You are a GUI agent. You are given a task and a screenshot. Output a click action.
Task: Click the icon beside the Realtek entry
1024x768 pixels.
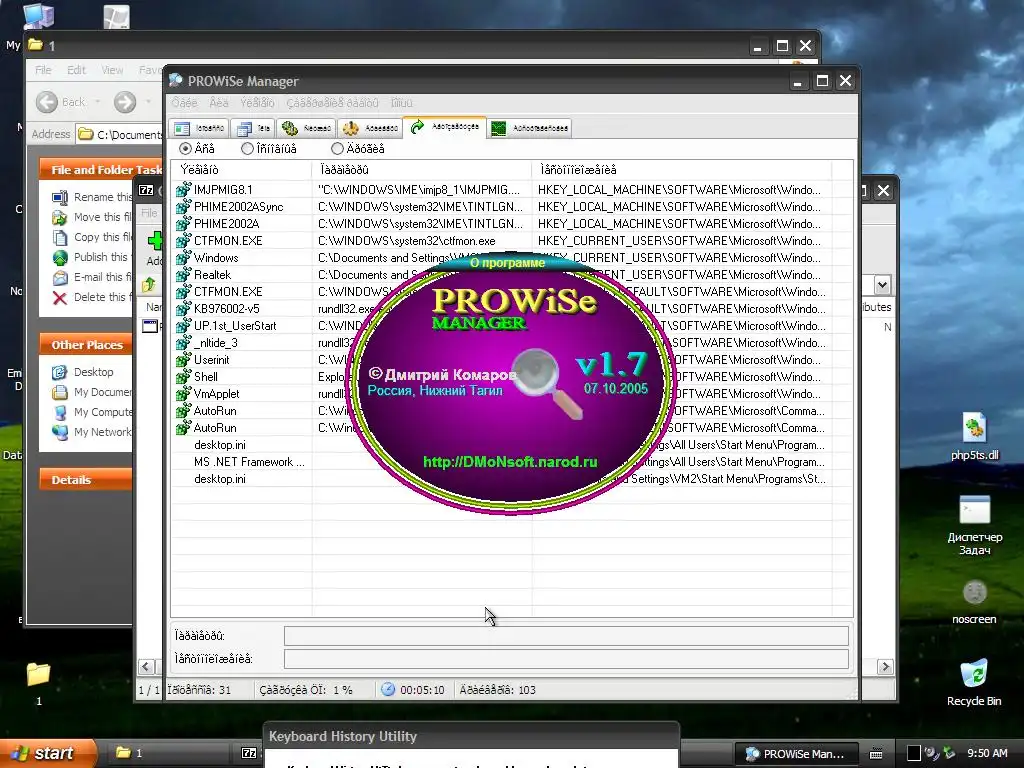pyautogui.click(x=183, y=275)
